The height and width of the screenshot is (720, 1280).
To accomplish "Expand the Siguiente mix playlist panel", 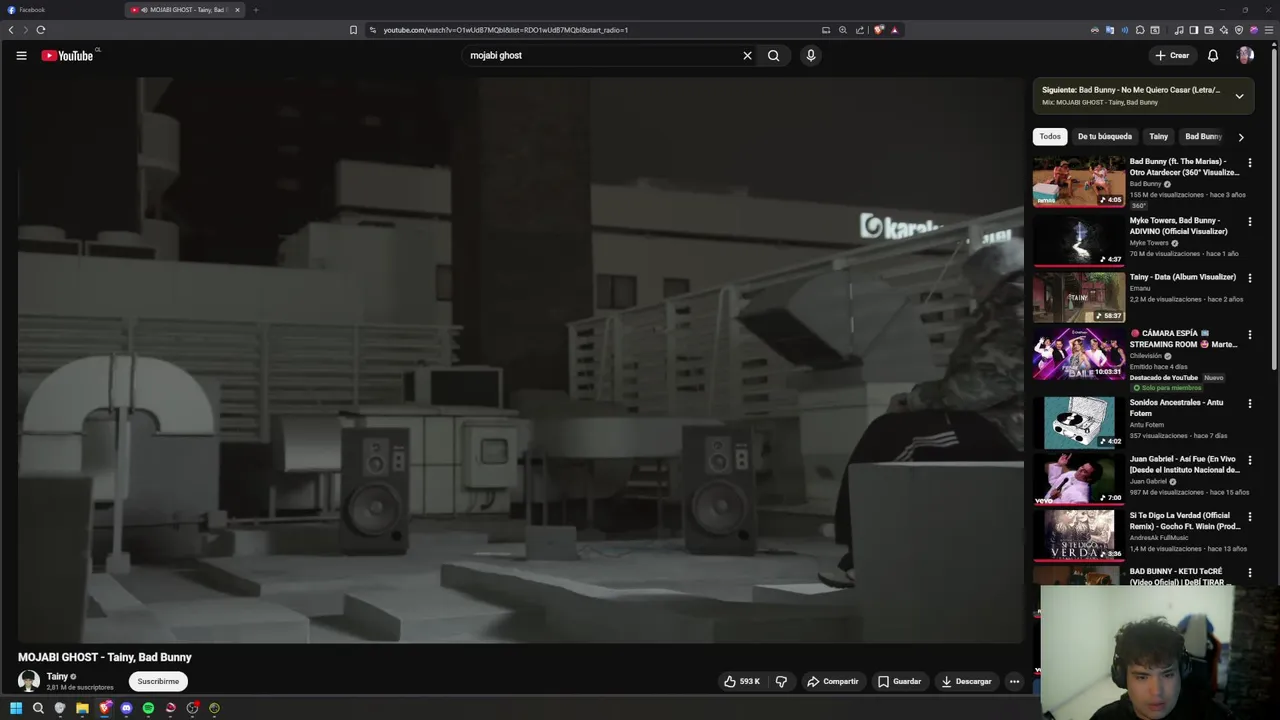I will [x=1239, y=96].
